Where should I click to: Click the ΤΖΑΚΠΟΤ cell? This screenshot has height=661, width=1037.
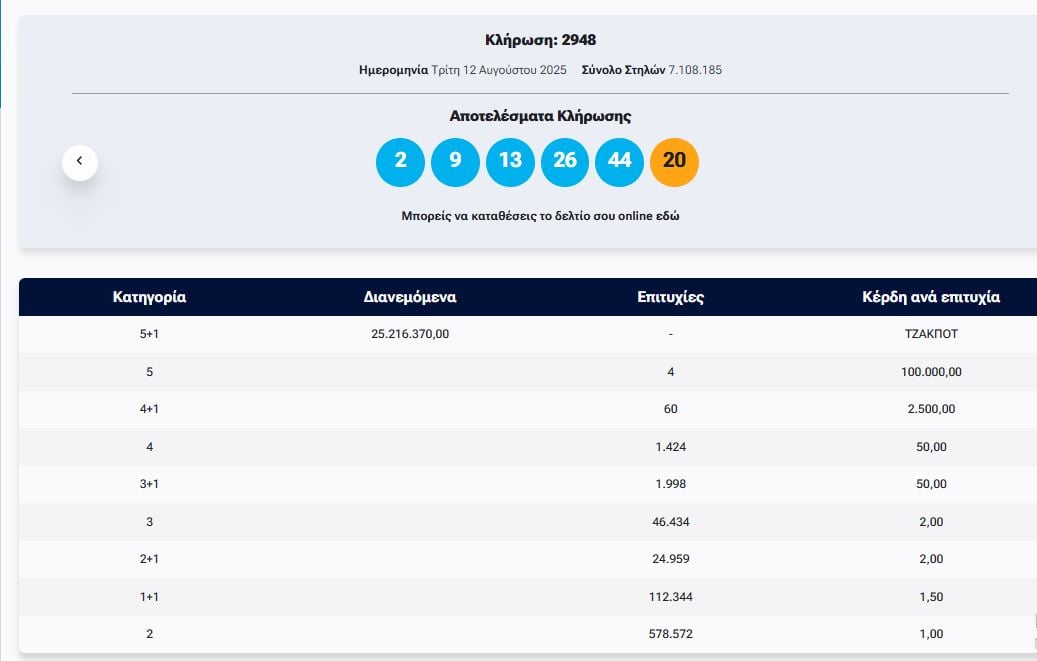click(x=931, y=334)
